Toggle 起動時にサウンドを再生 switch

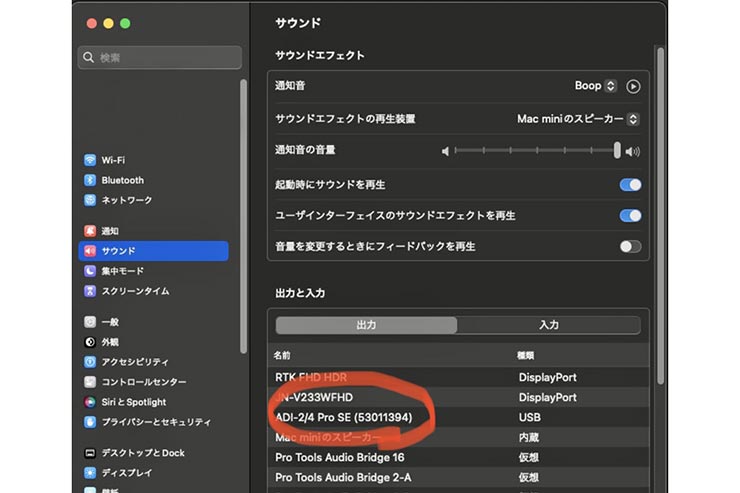coord(630,185)
